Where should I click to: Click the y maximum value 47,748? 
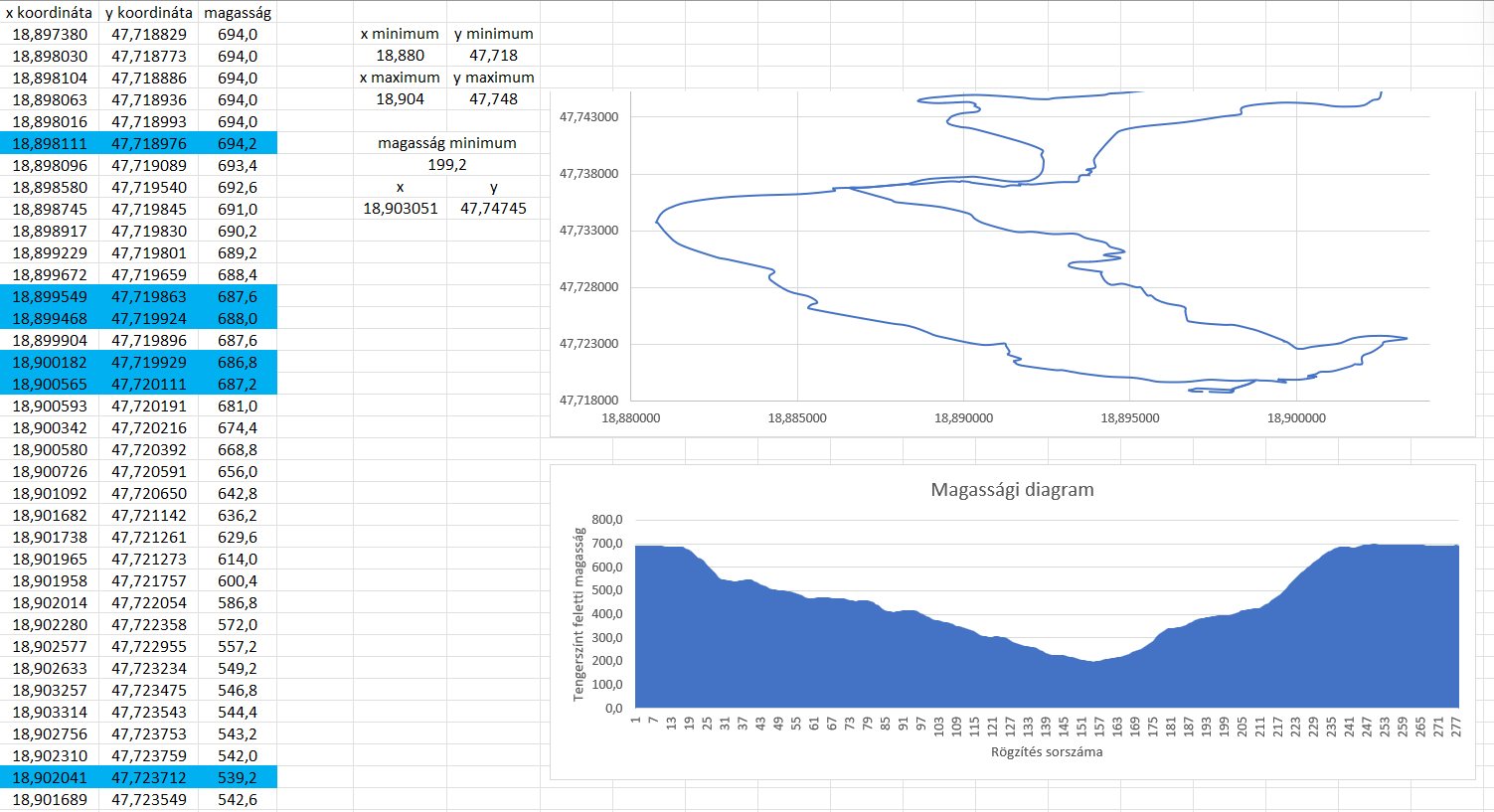pyautogui.click(x=493, y=99)
